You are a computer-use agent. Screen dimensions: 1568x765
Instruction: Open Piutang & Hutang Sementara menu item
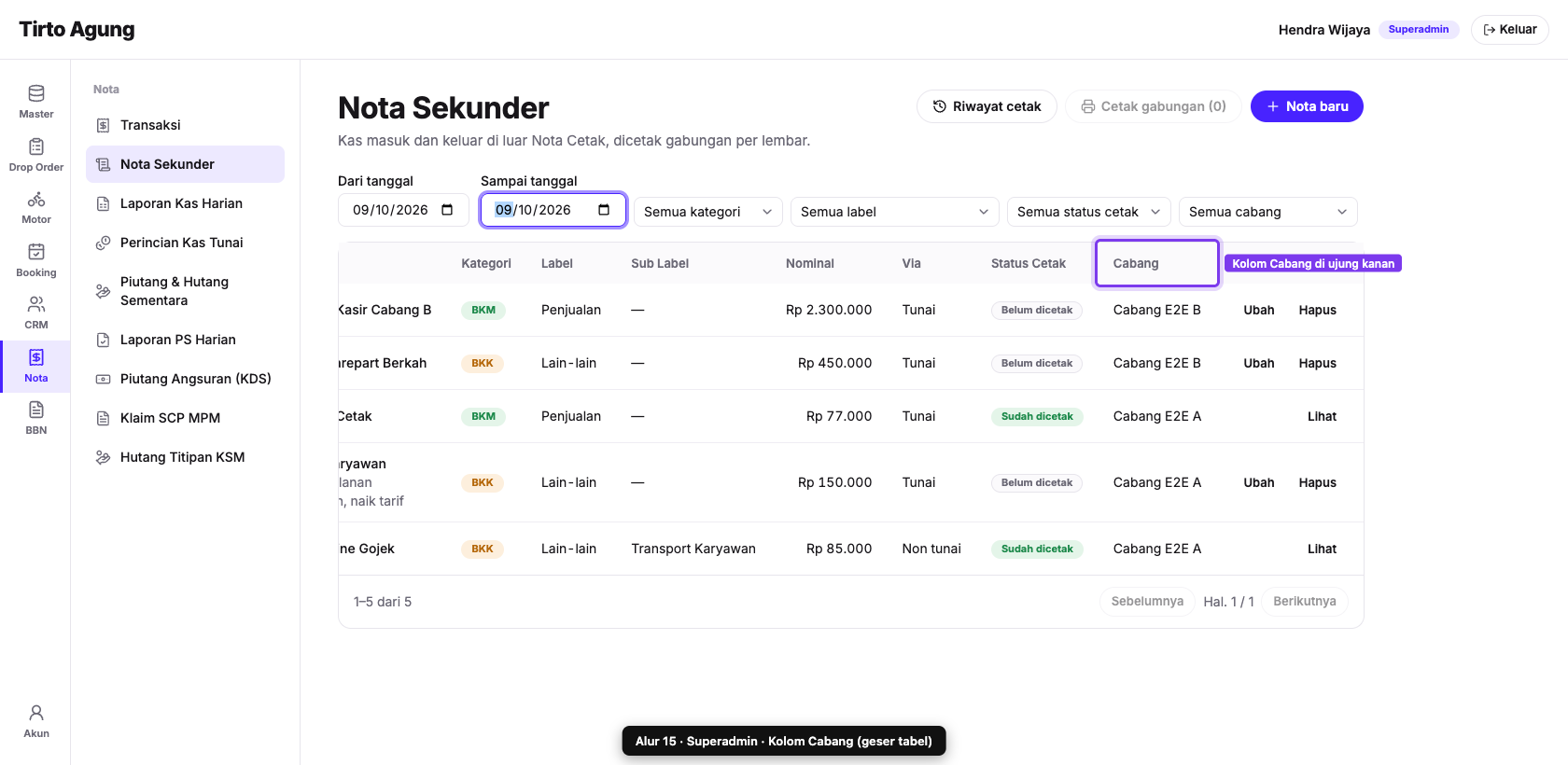pos(185,291)
